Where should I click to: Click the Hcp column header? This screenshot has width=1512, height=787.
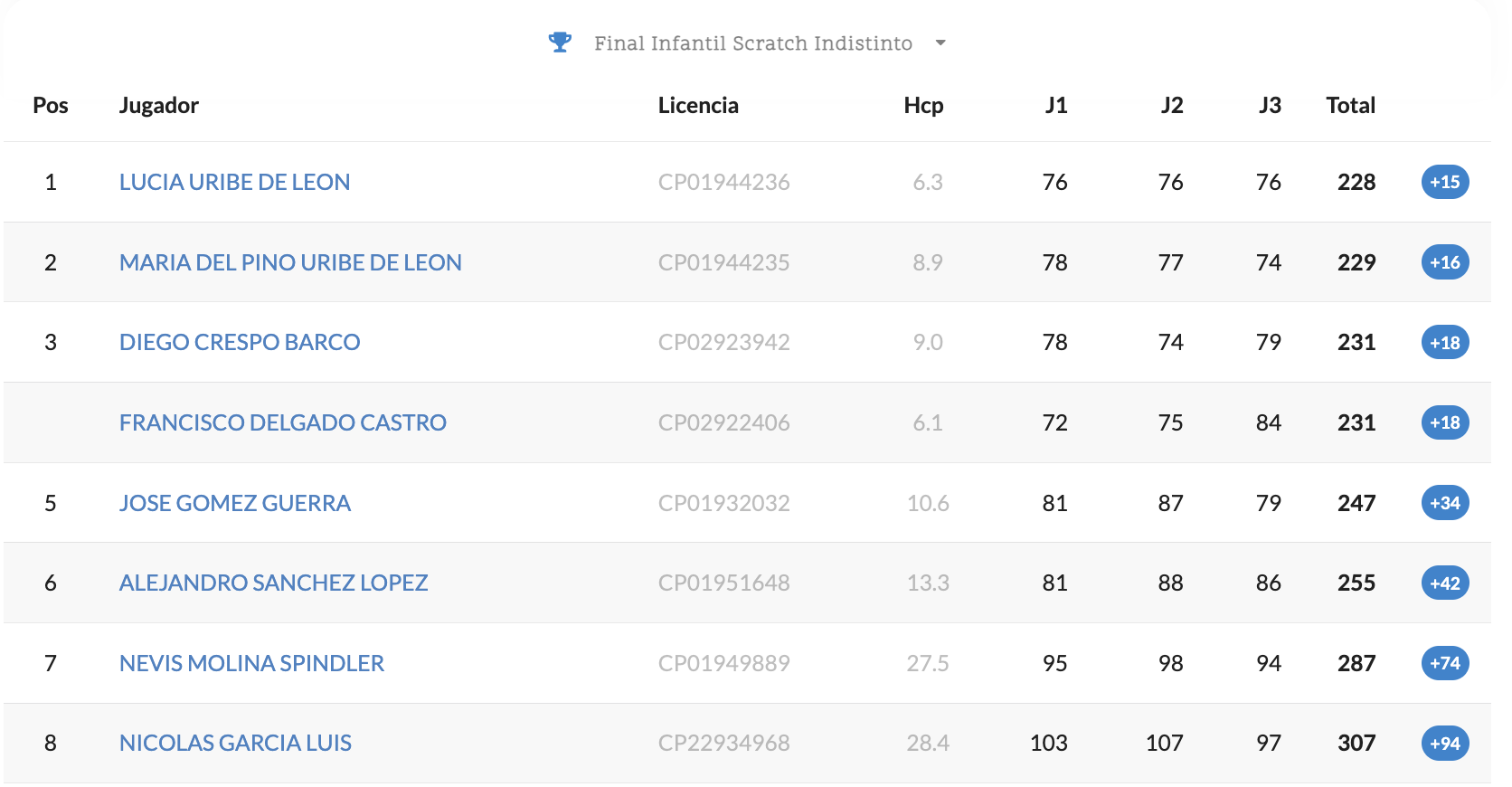coord(923,105)
